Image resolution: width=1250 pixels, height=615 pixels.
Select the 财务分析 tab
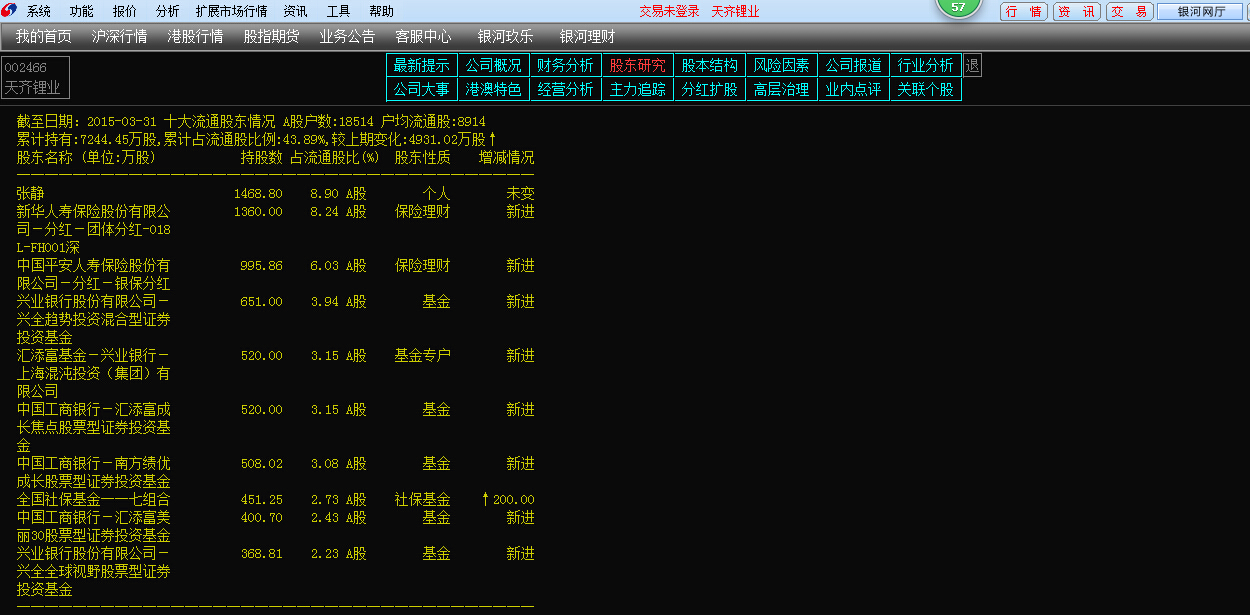[x=566, y=65]
